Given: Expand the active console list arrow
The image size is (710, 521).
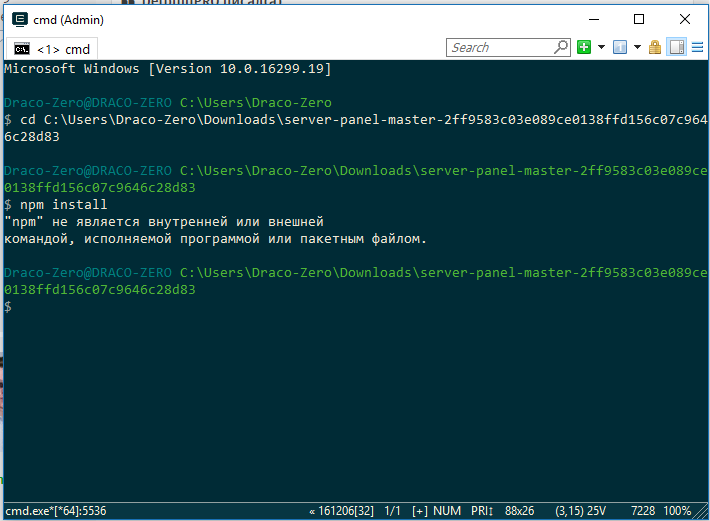Looking at the screenshot, I should click(x=637, y=47).
